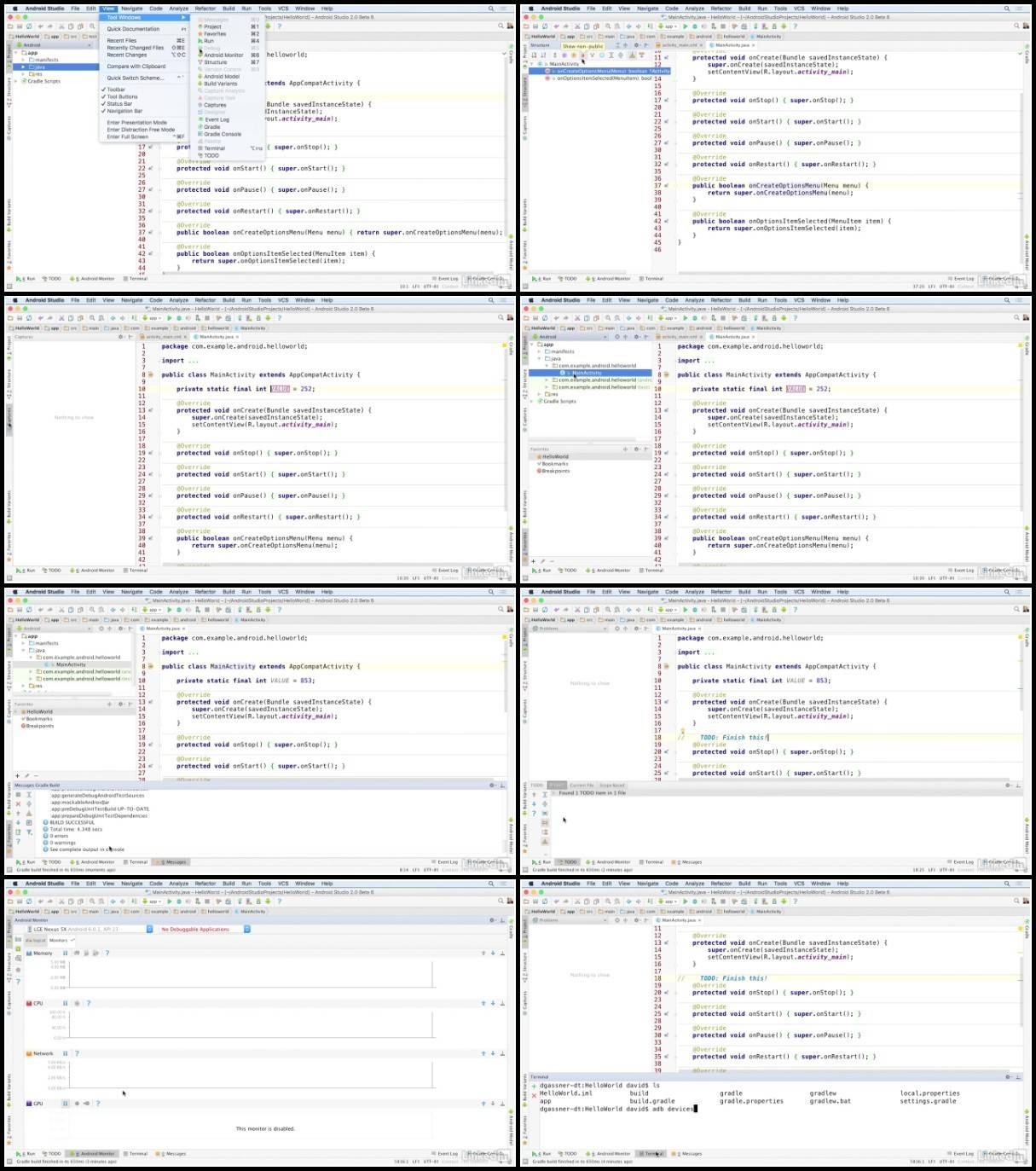Pause the GPU monitor
Viewport: 1036px width, 1171px height.
65,1104
